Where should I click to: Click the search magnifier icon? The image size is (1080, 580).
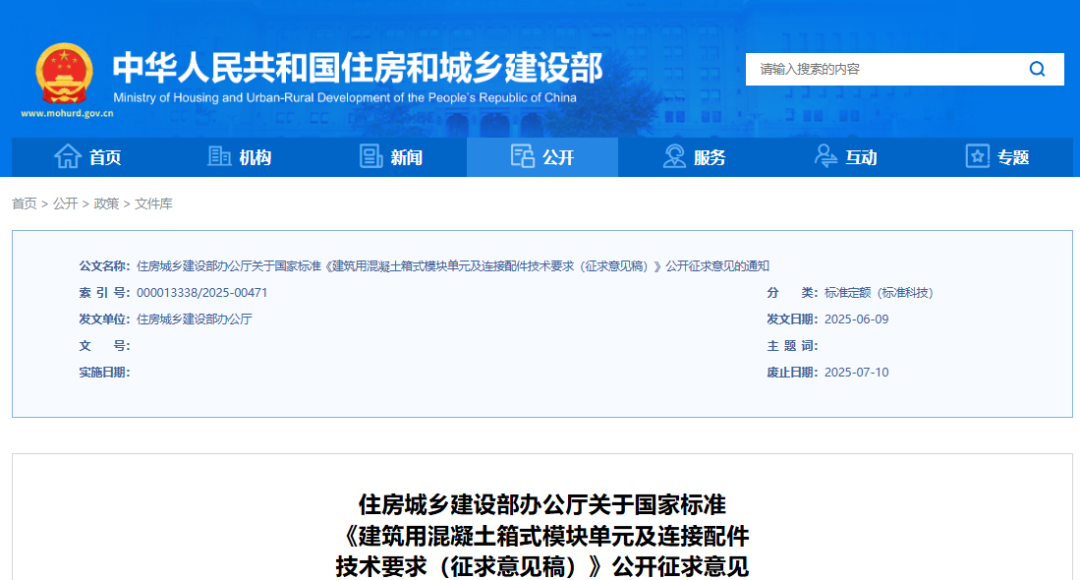pos(1037,69)
